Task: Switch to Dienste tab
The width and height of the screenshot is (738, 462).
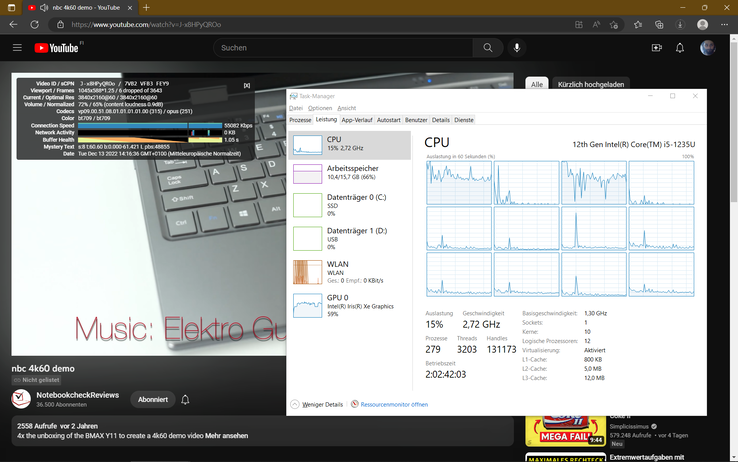Action: pyautogui.click(x=464, y=120)
